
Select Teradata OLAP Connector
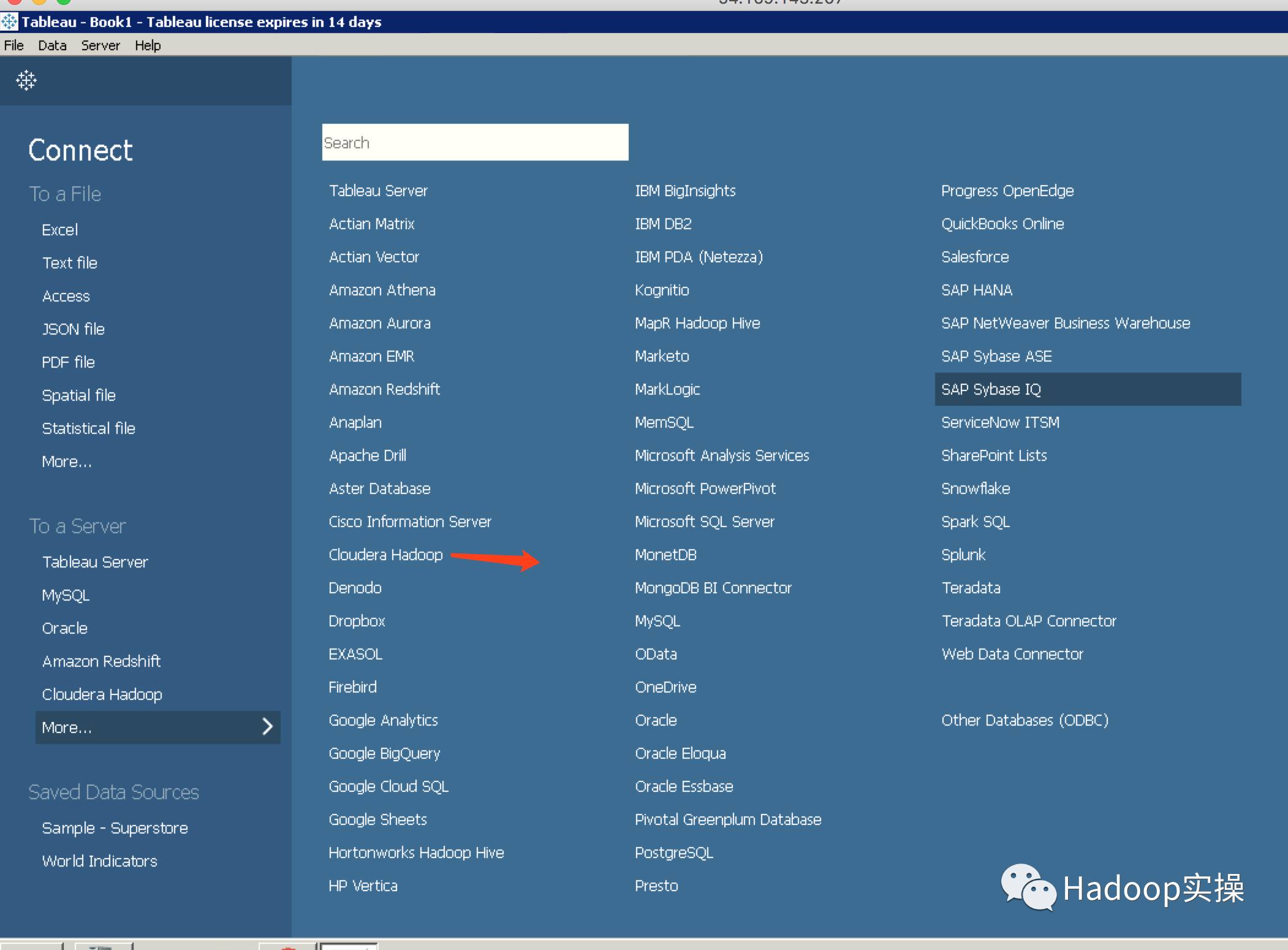(x=1029, y=621)
